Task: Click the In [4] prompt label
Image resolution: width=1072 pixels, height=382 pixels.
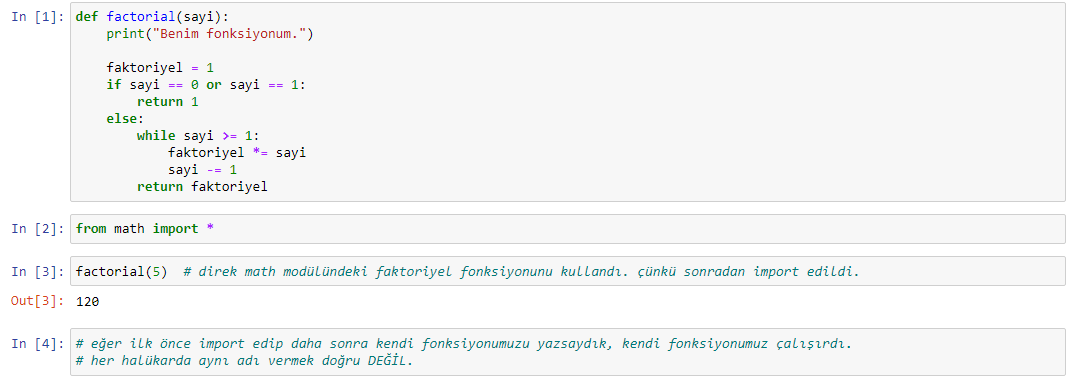Action: [x=38, y=344]
